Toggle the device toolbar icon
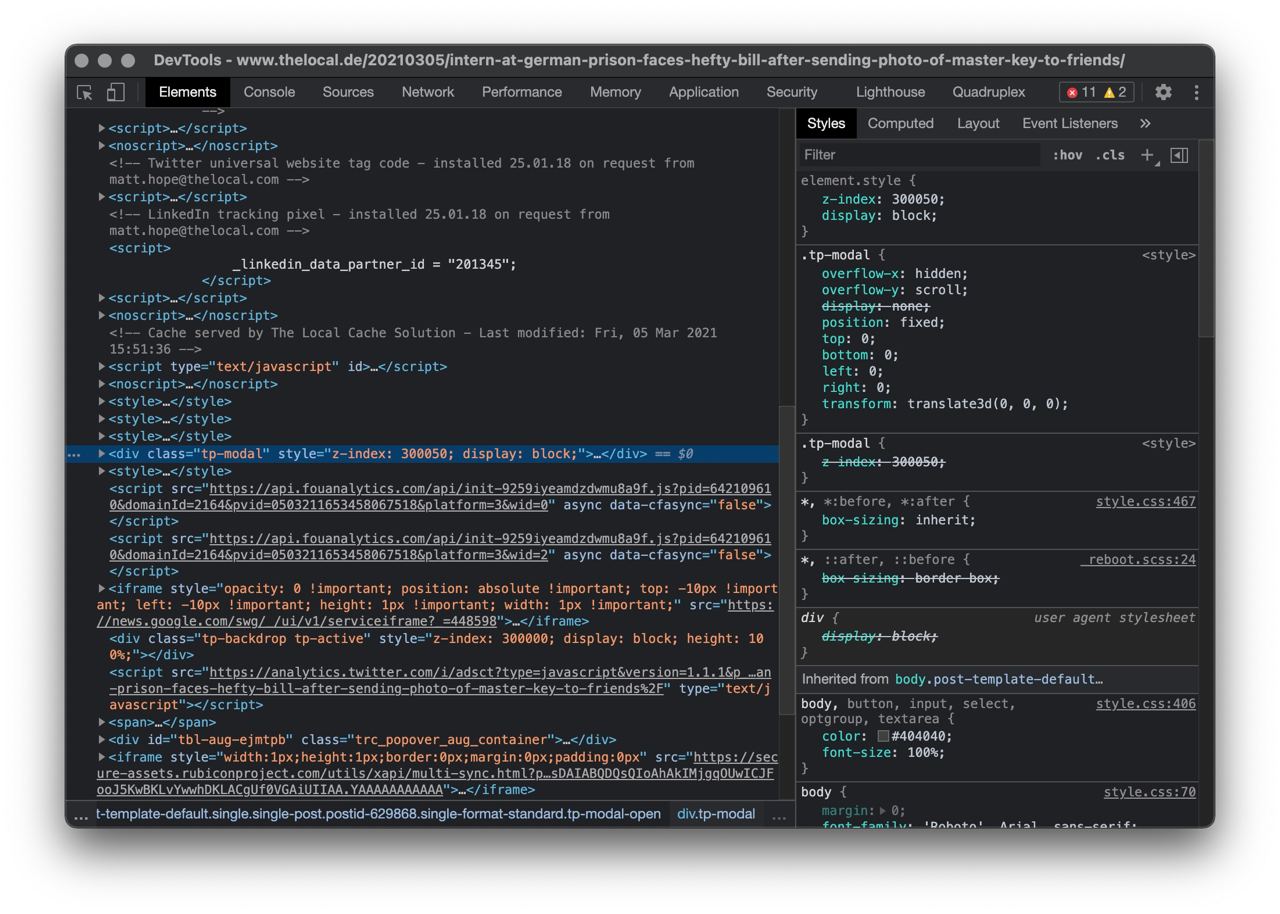 [x=115, y=92]
